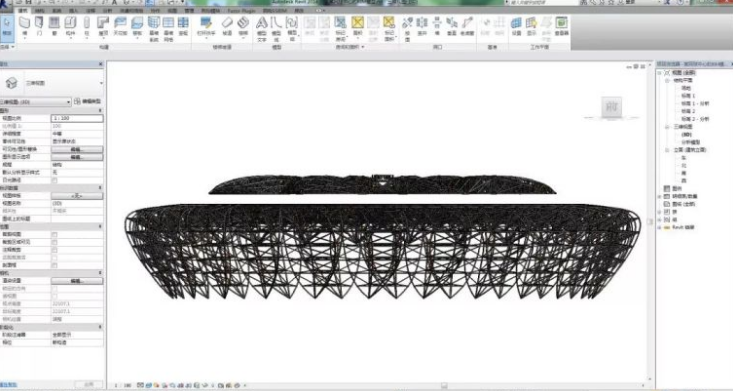
Task: Select the Tag Area tool
Action: (x=389, y=28)
